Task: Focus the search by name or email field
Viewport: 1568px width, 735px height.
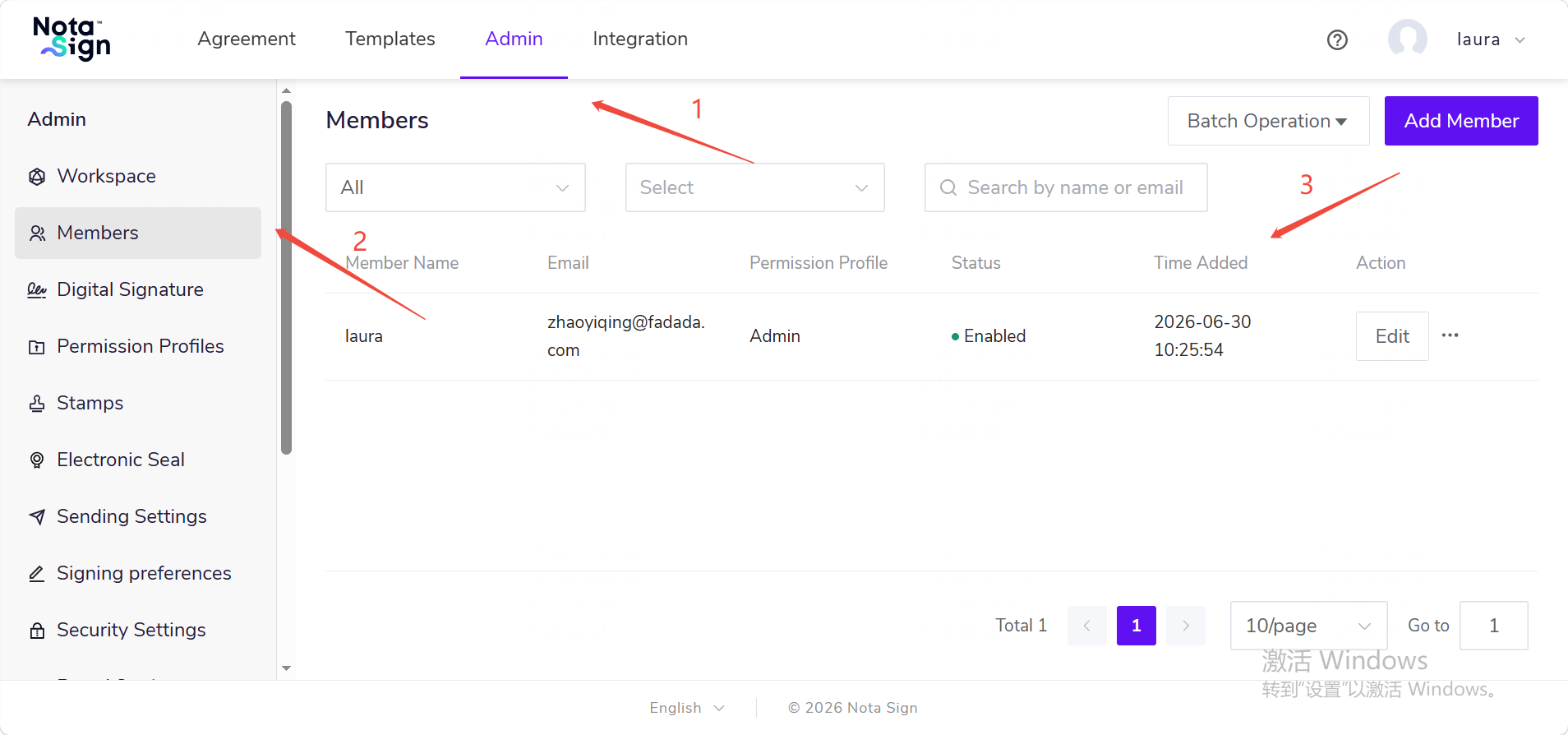Action: [x=1066, y=187]
